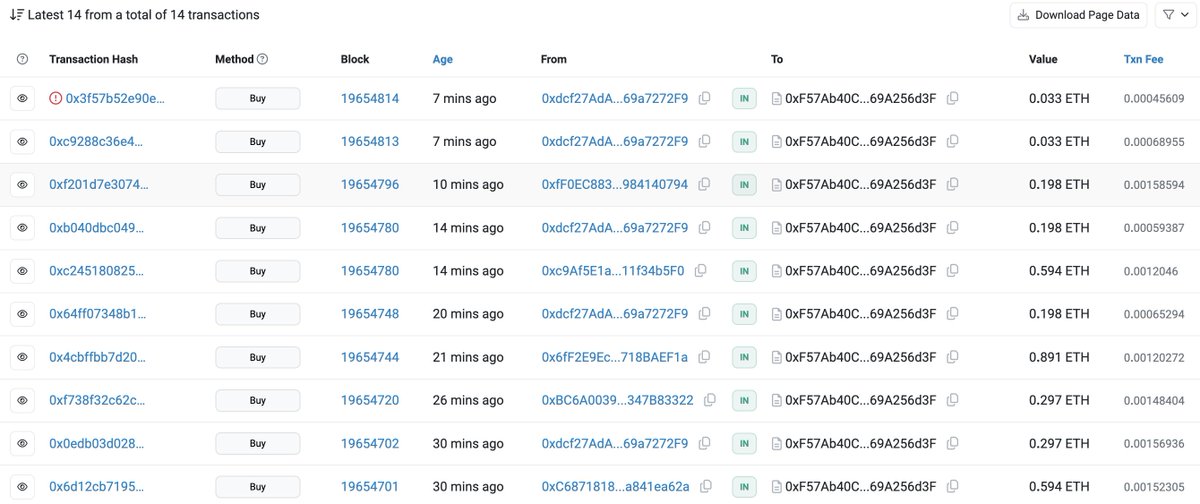The width and height of the screenshot is (1200, 504).
Task: Click Buy method tag for 0xc245180825…
Action: coord(258,271)
